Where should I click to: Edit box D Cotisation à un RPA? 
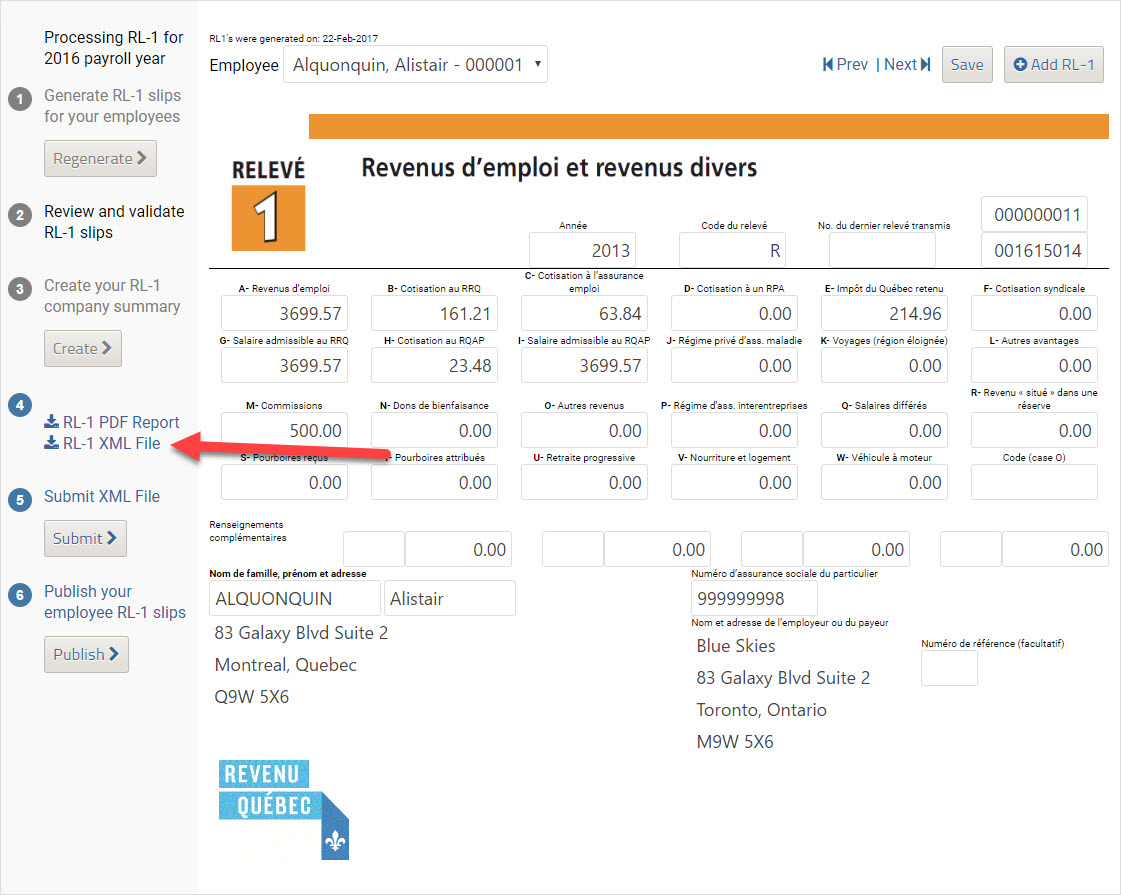(x=734, y=313)
